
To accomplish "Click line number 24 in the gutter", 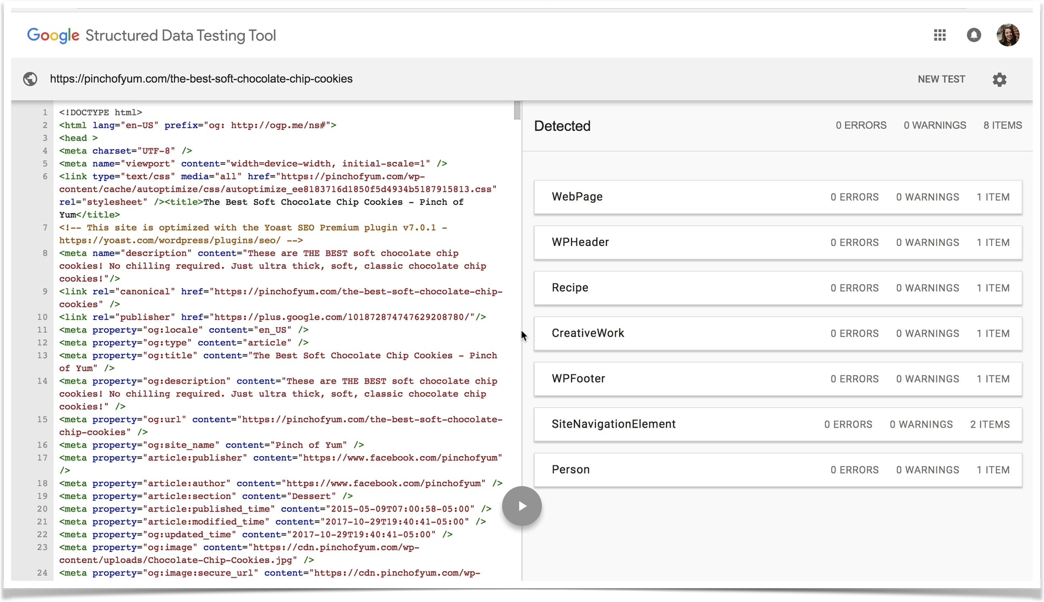I will [x=43, y=573].
